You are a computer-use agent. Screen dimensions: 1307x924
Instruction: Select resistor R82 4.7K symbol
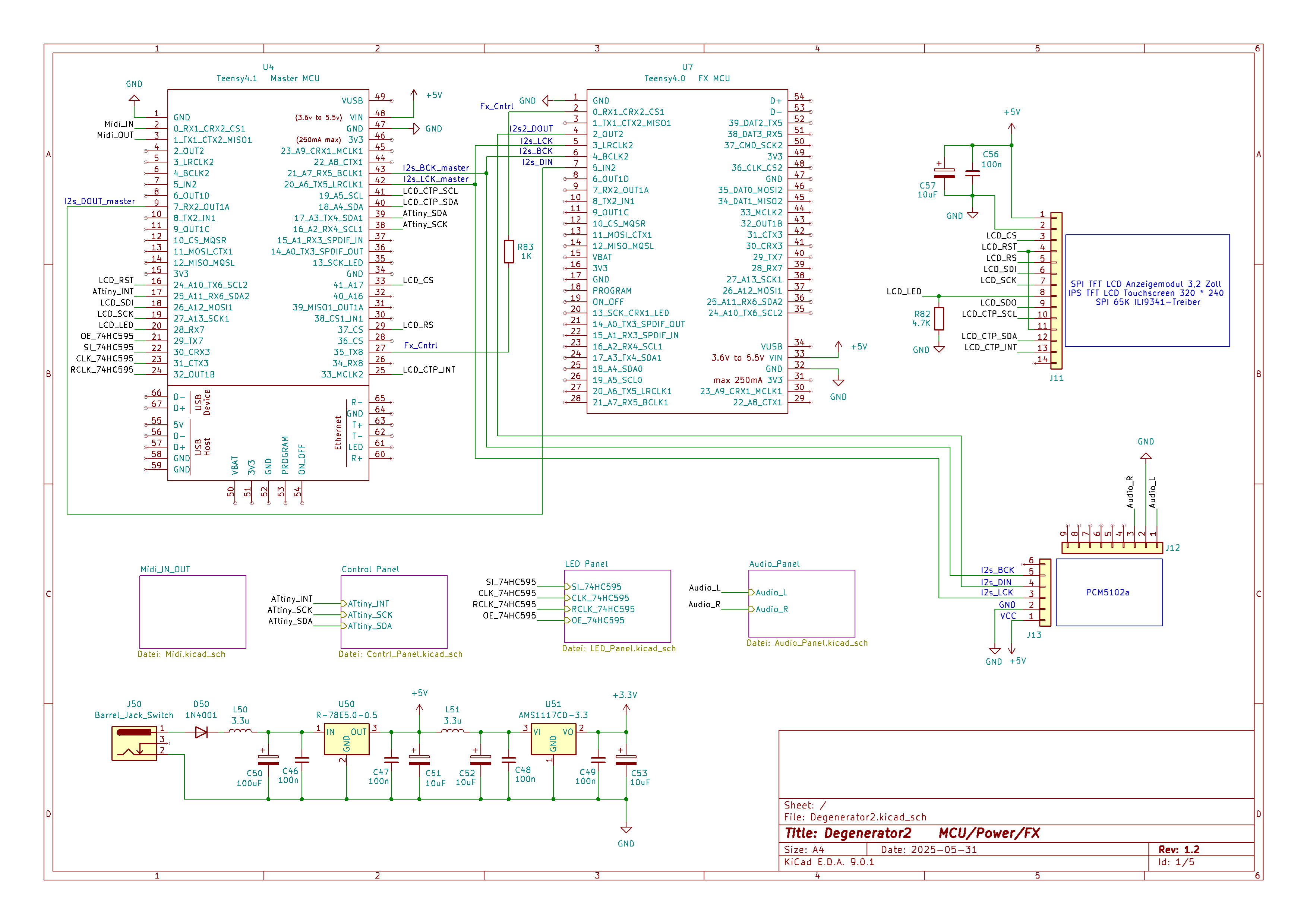[x=939, y=319]
